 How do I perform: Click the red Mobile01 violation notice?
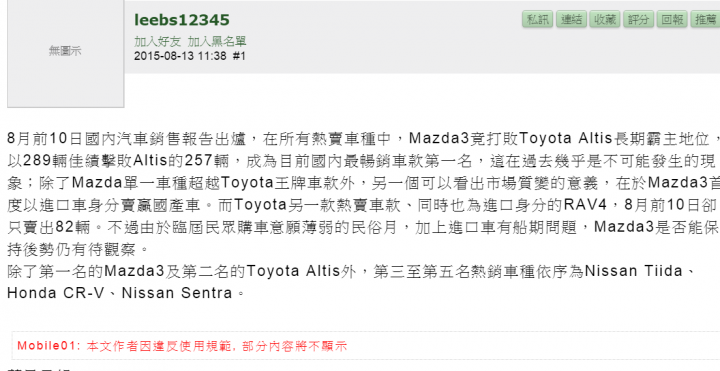click(x=182, y=346)
